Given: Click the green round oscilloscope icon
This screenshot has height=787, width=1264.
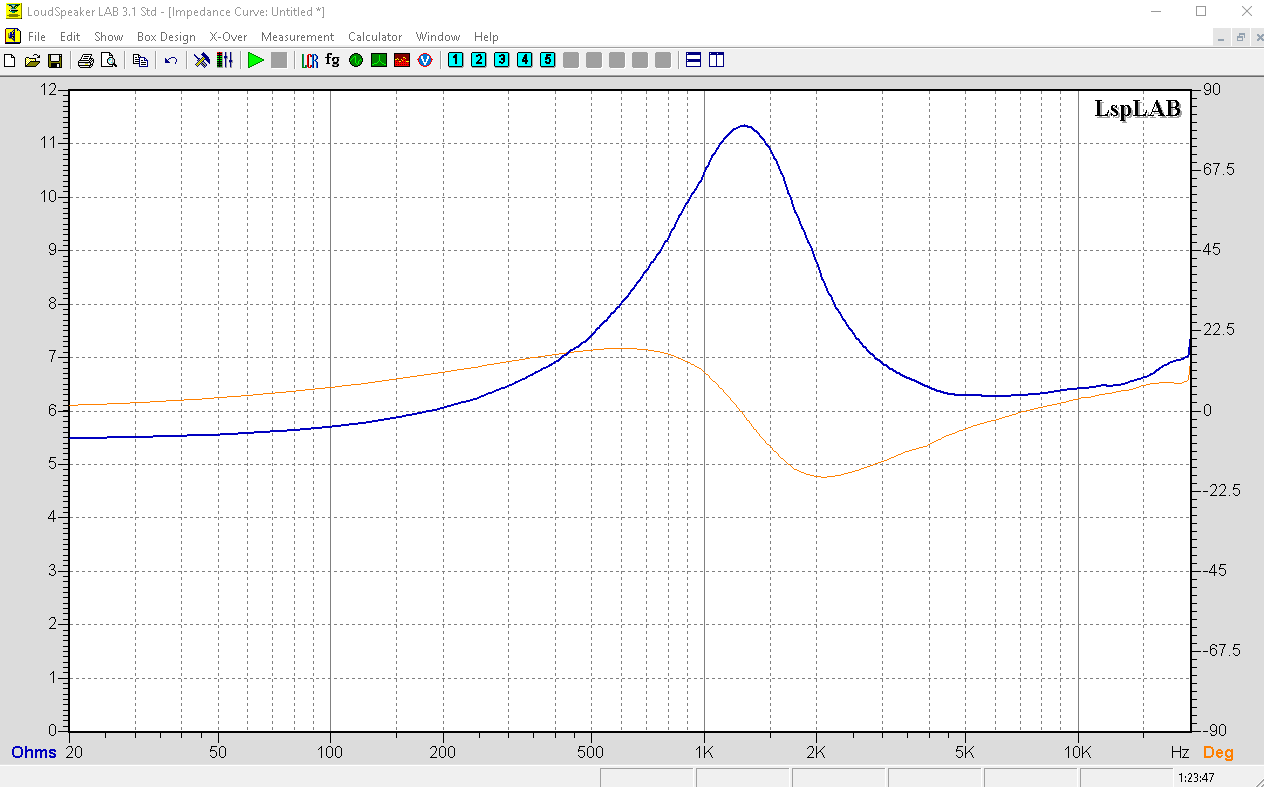Looking at the screenshot, I should pyautogui.click(x=356, y=60).
